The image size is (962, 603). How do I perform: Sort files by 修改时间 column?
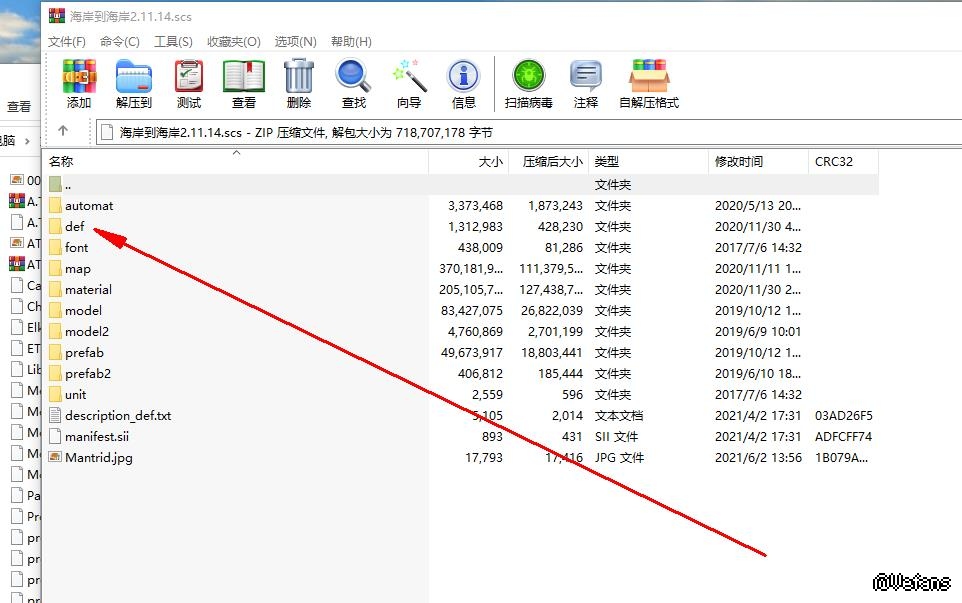pos(738,161)
